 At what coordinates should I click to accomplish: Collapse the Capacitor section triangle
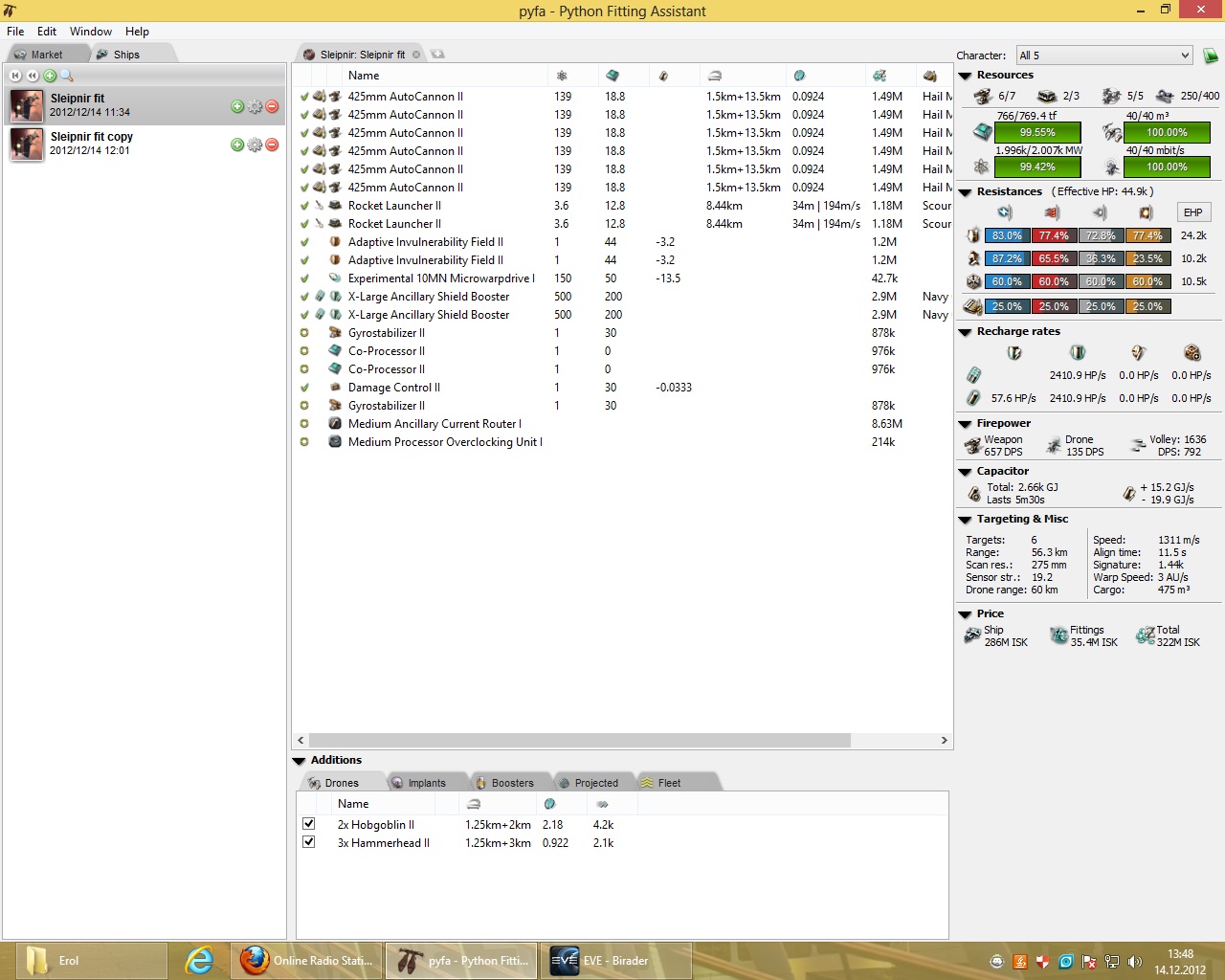click(966, 472)
